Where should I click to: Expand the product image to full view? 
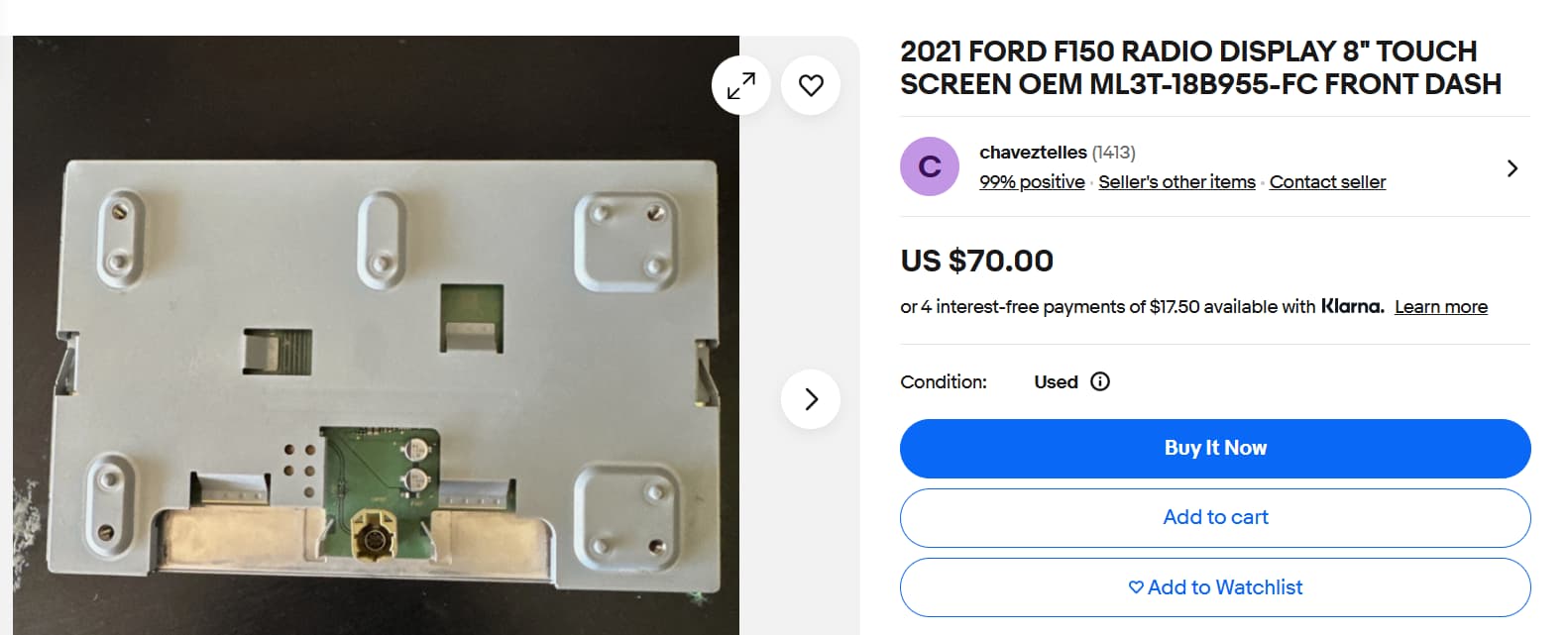click(x=740, y=86)
